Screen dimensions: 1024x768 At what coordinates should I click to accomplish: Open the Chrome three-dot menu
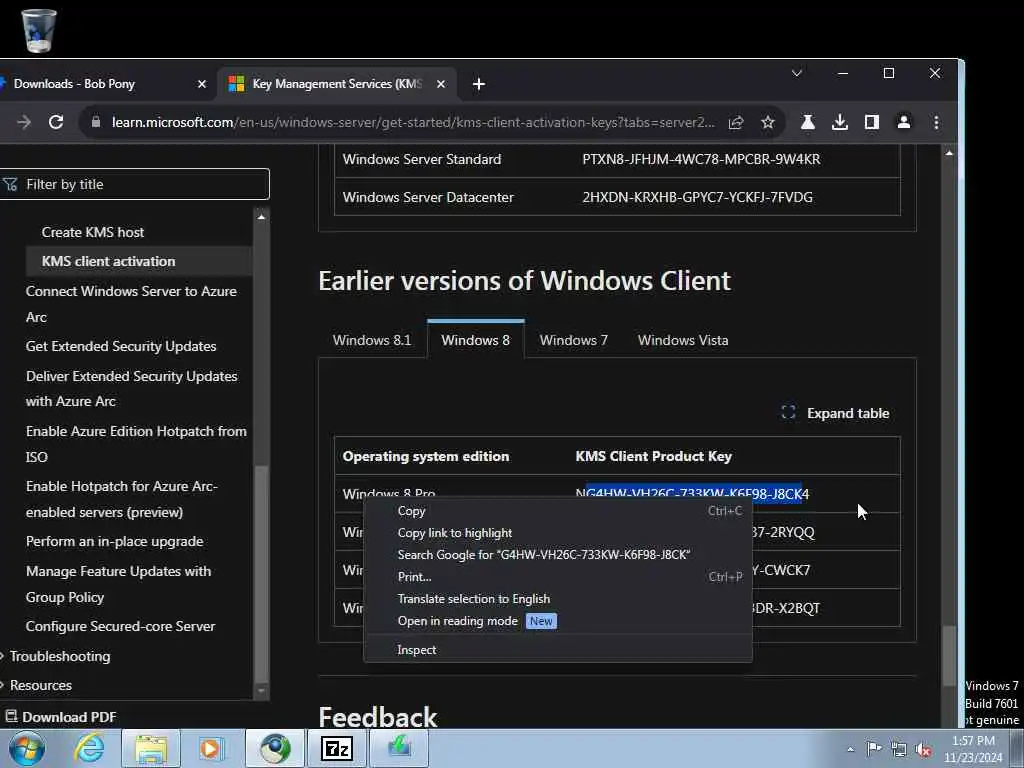(x=936, y=122)
